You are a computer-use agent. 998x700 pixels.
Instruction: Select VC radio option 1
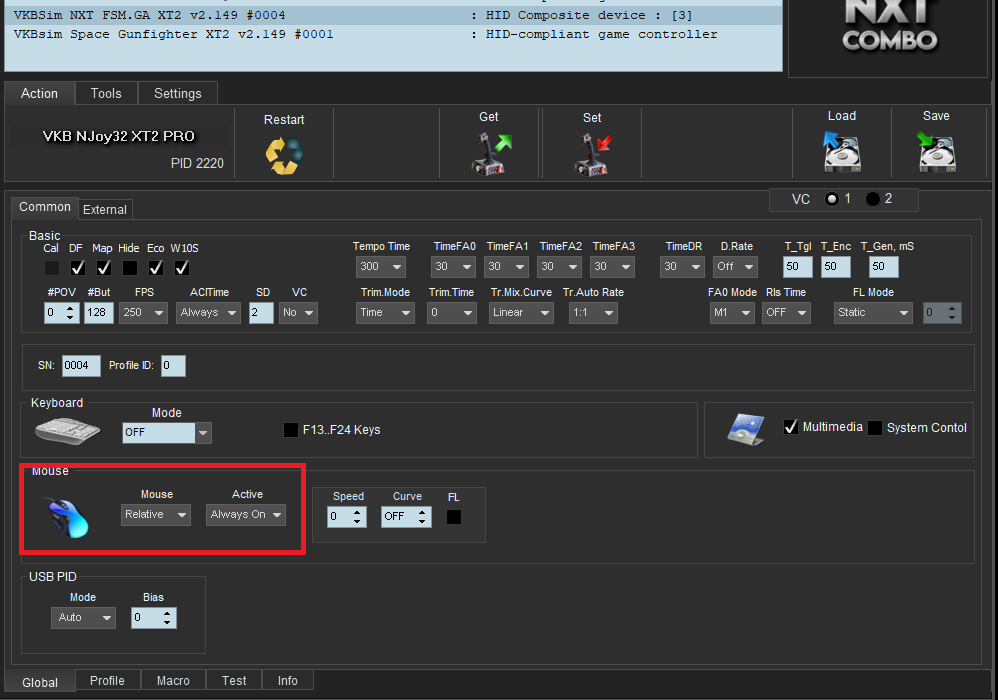832,199
